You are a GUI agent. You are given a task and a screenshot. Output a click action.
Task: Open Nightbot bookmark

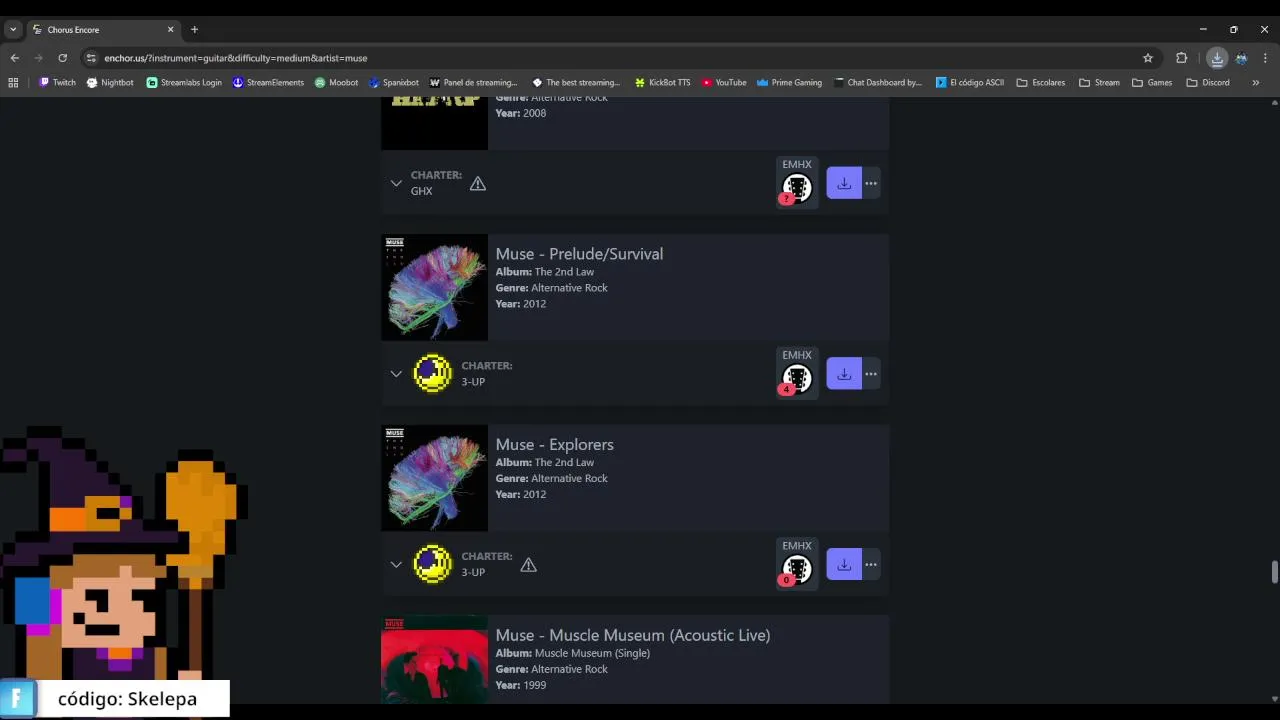pos(110,82)
